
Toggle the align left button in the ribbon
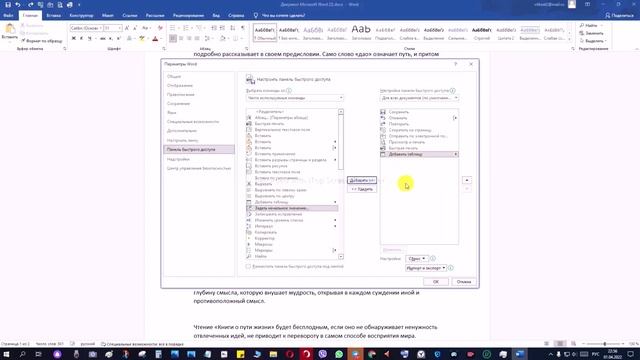click(x=173, y=38)
